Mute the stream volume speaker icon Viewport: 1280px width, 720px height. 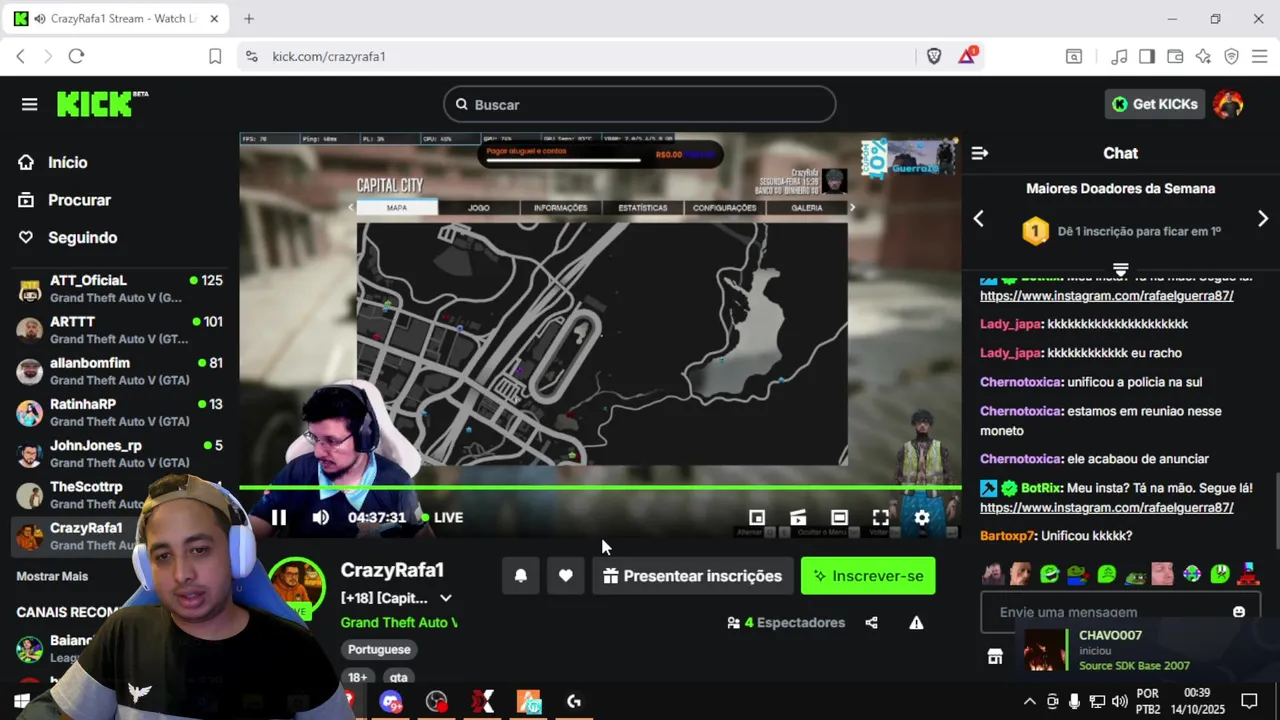click(320, 517)
